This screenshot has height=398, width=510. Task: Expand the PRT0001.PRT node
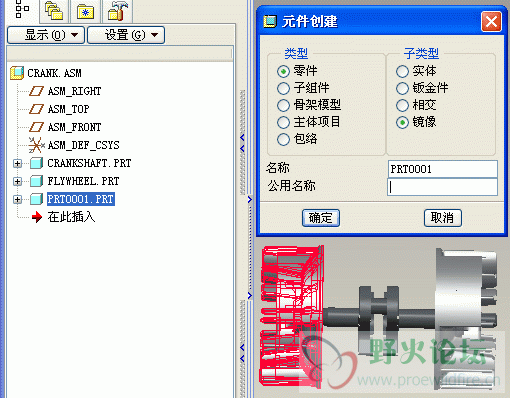(17, 199)
